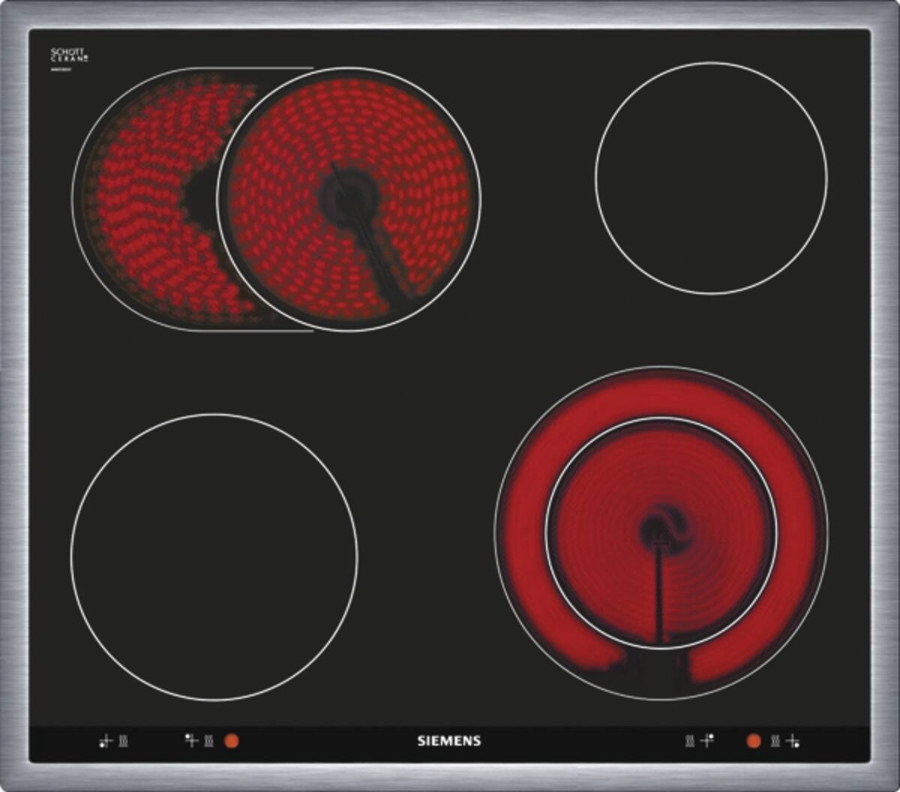
Task: Tap the front-right zone position symbol
Action: tap(794, 741)
